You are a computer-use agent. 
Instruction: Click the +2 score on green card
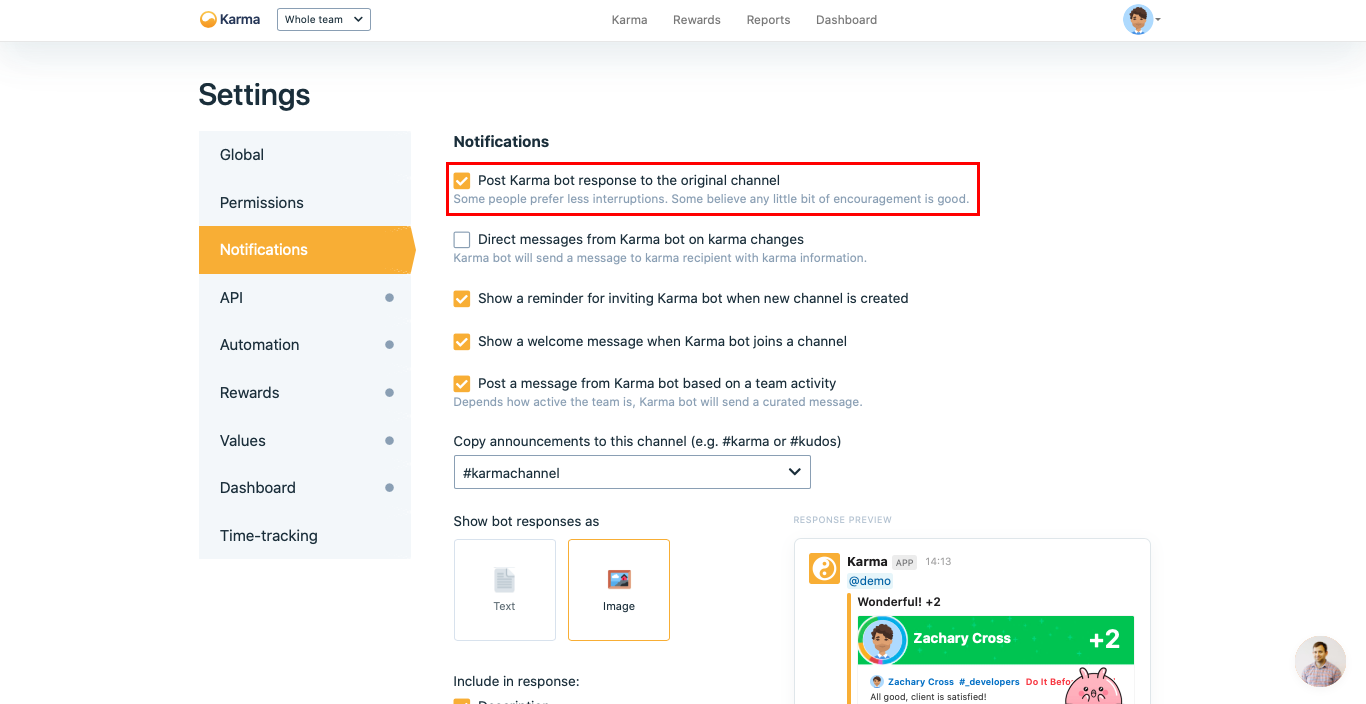click(1104, 640)
